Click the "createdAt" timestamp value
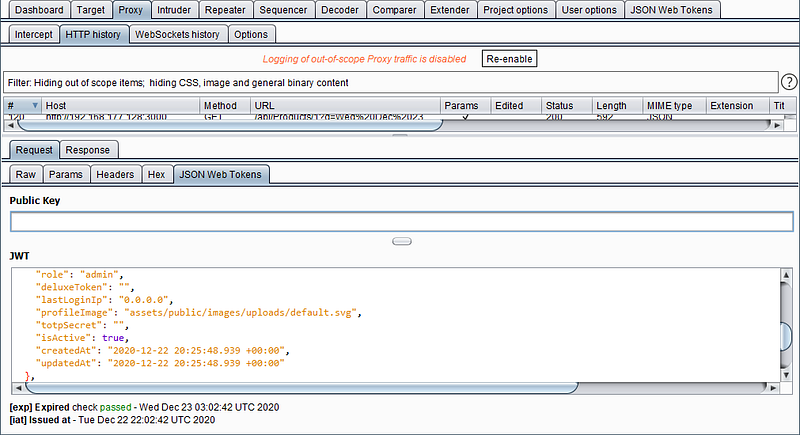The height and width of the screenshot is (435, 800). tap(198, 350)
